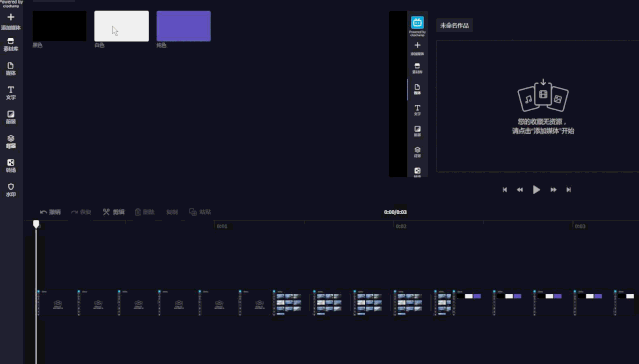Redo action with 恢复
The height and width of the screenshot is (364, 639).
point(81,212)
